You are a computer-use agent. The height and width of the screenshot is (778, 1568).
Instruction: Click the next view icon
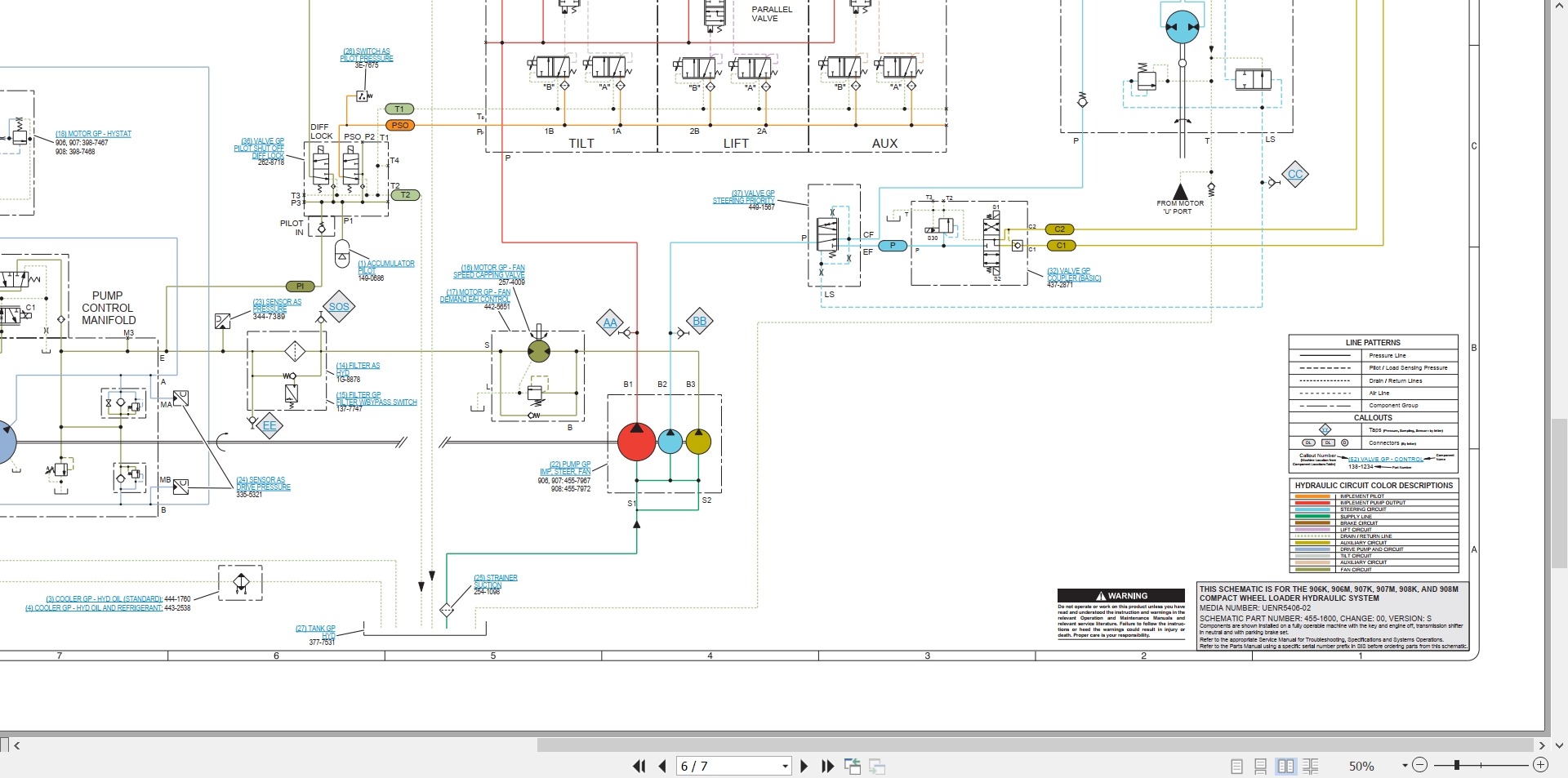877,766
